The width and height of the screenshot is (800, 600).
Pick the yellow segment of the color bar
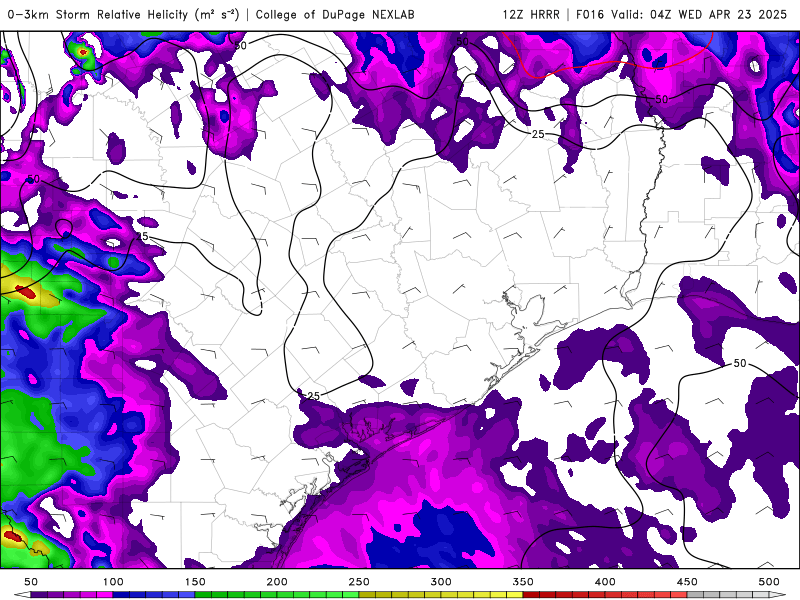[441, 595]
